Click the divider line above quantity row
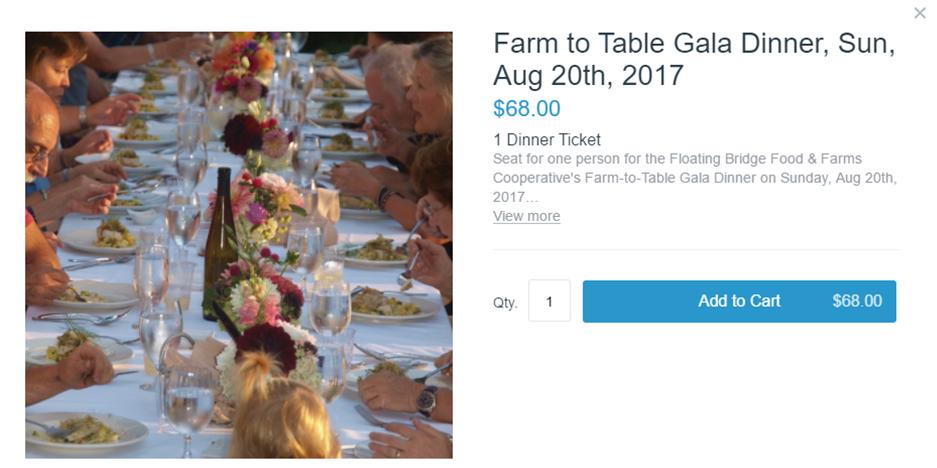937x468 pixels. click(x=696, y=250)
